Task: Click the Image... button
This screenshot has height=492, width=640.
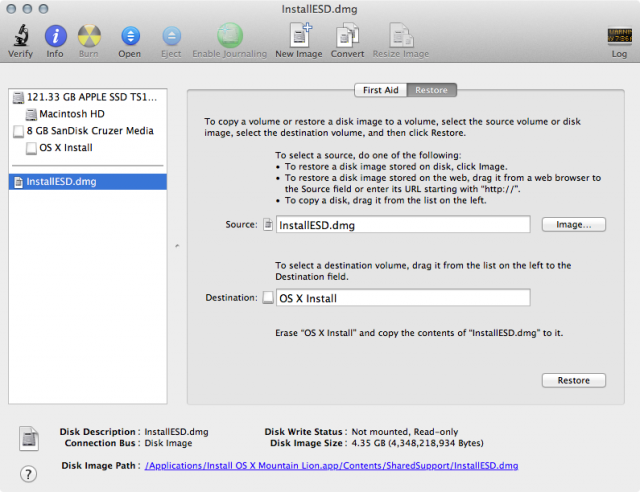Action: click(573, 225)
